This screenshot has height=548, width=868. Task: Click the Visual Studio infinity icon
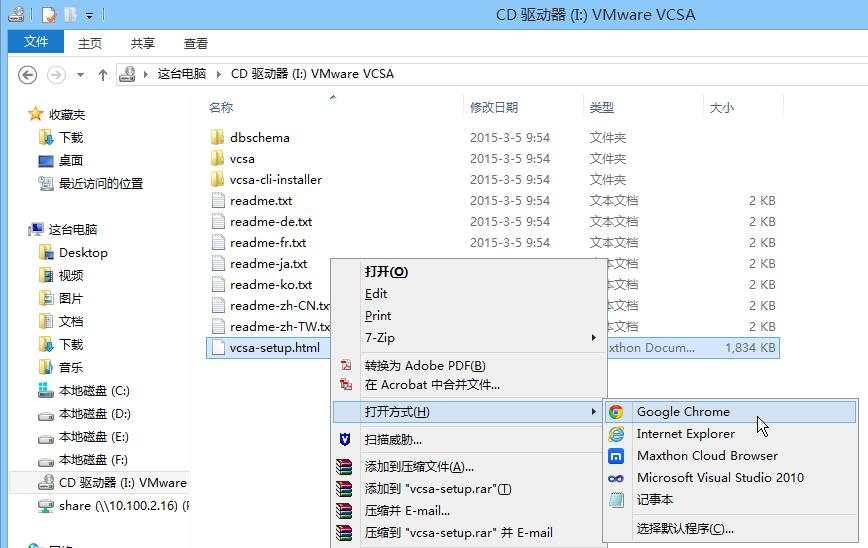[x=616, y=478]
